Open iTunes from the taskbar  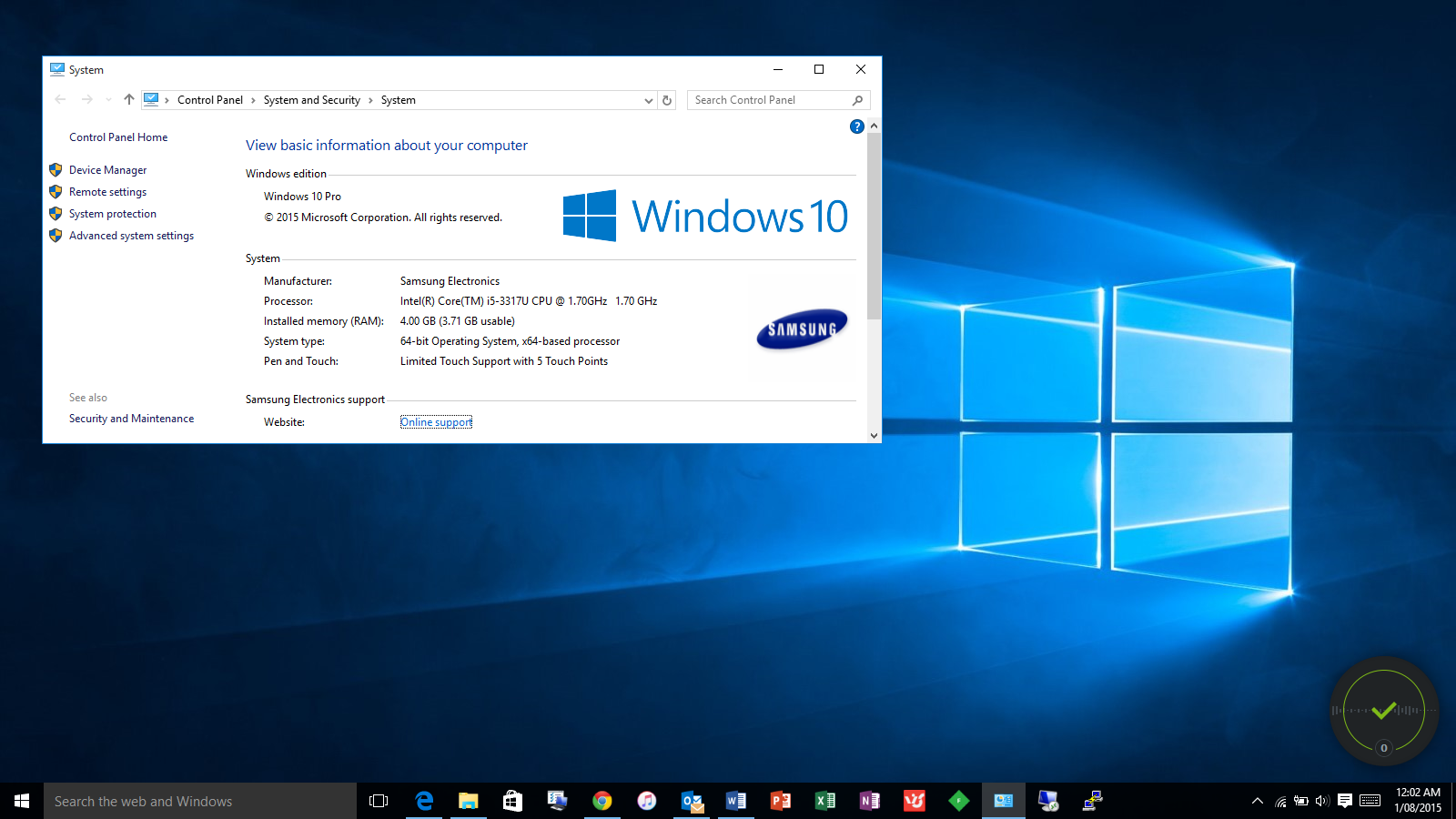pyautogui.click(x=646, y=801)
